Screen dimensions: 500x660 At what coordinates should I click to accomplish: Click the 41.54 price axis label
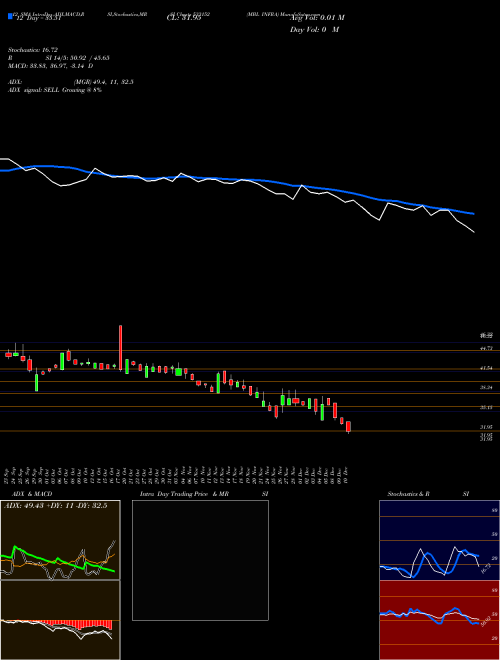(487, 368)
